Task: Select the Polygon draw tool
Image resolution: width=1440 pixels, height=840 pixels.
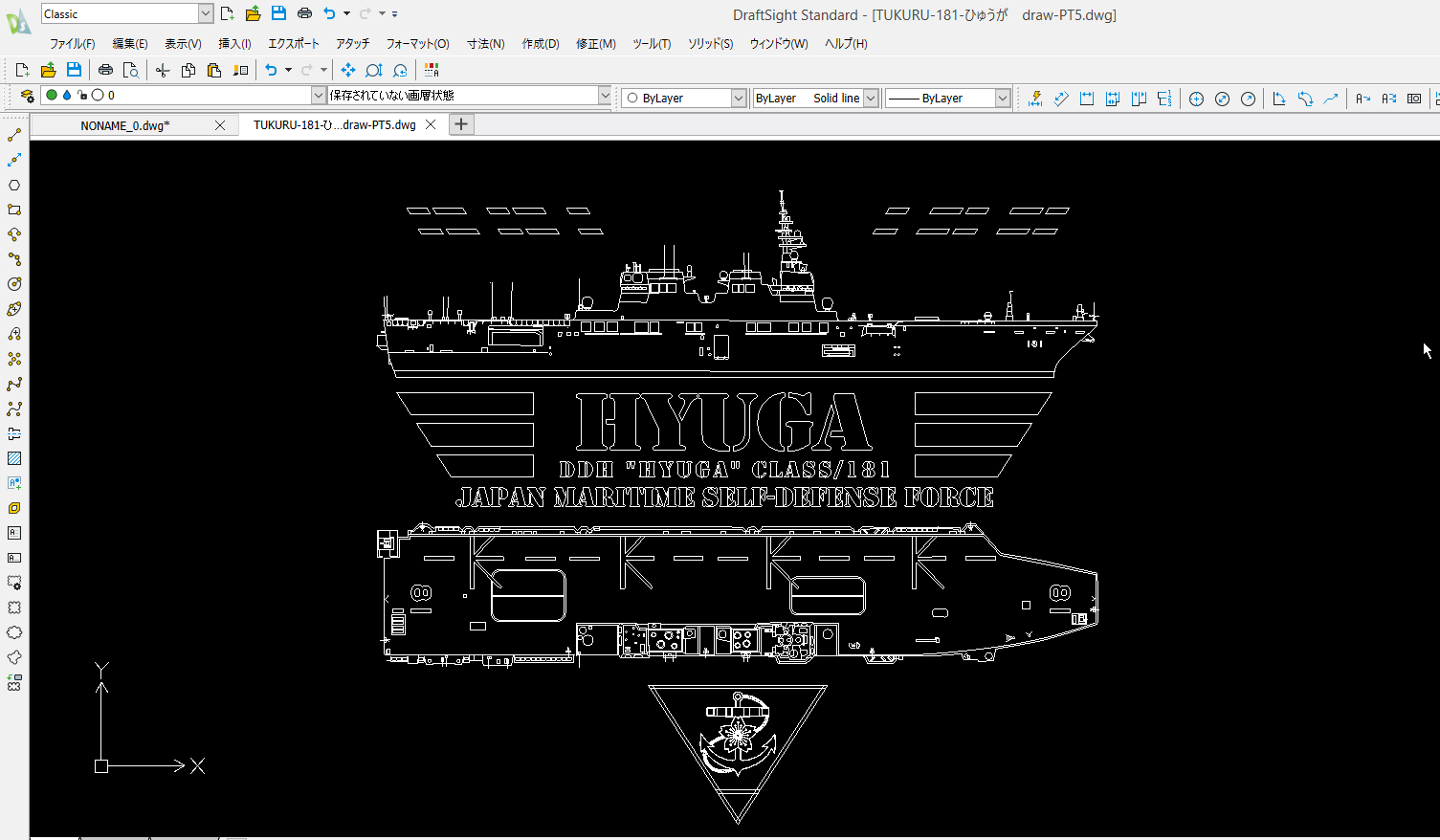Action: [14, 186]
